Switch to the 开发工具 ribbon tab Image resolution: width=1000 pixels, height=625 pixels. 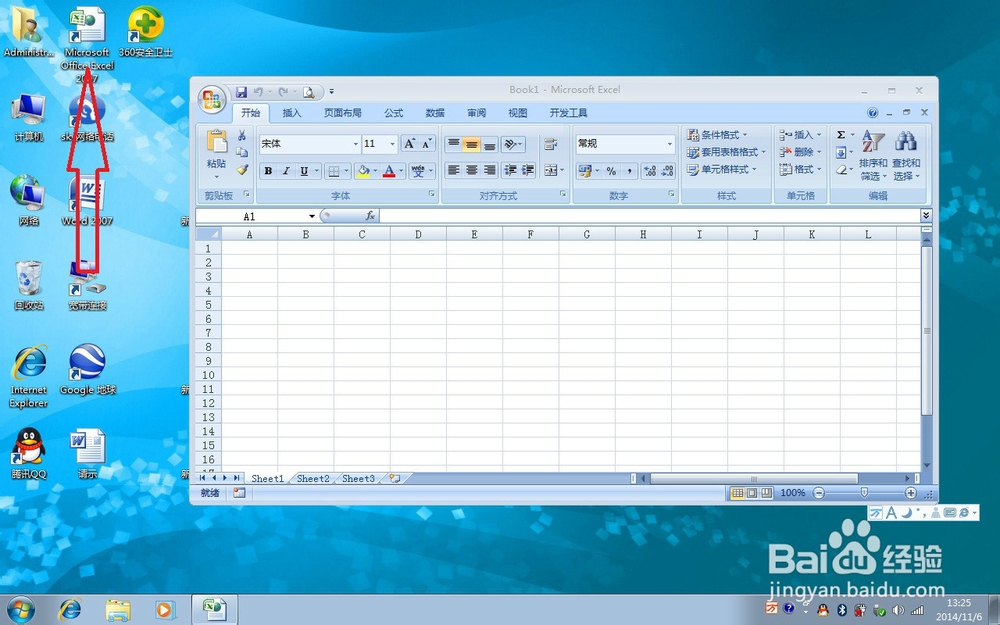point(568,113)
